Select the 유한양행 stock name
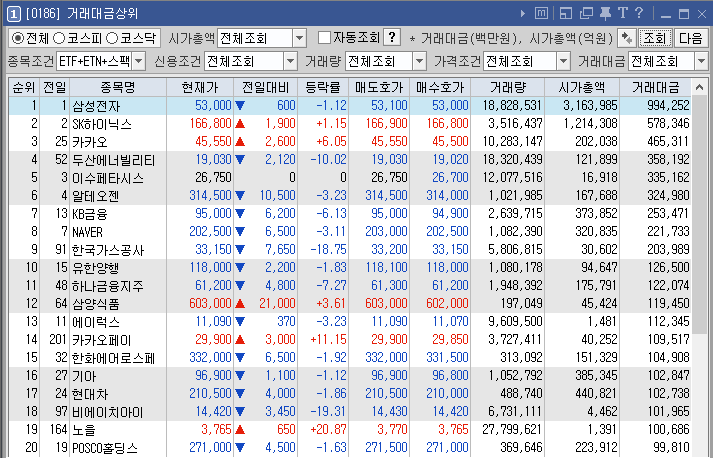This screenshot has height=458, width=713. point(95,268)
